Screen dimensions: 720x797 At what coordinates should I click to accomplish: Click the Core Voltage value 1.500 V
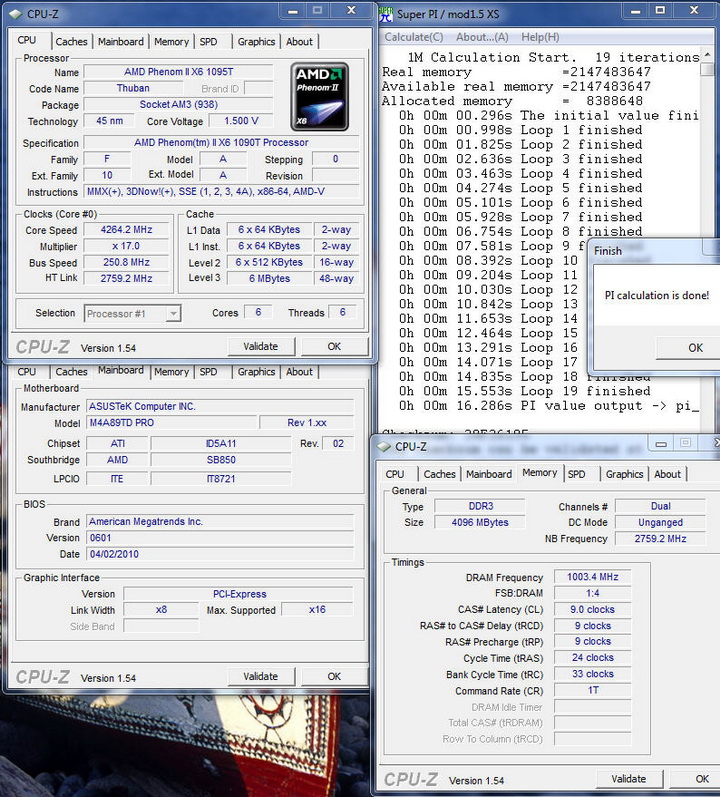(241, 121)
